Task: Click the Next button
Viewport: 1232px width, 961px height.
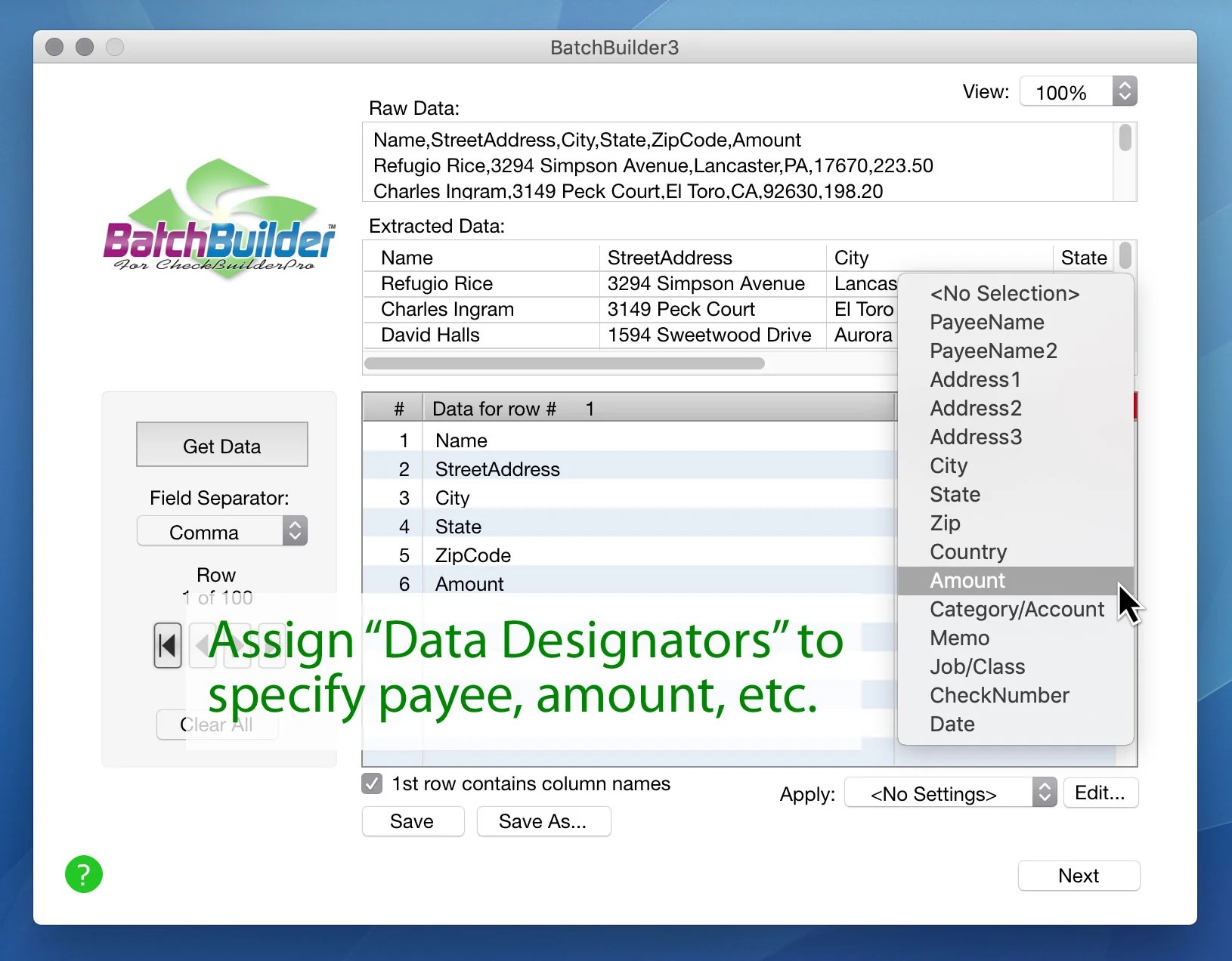Action: [x=1079, y=876]
